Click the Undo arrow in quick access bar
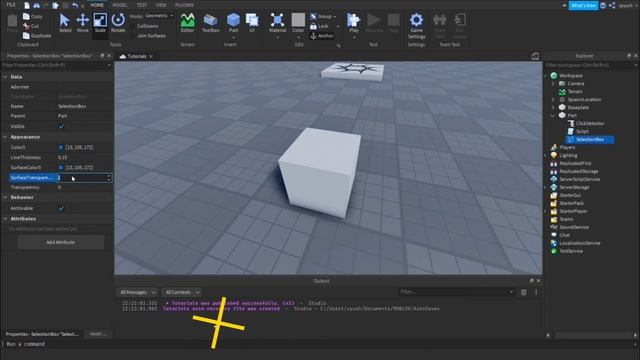This screenshot has width=640, height=360. (x=75, y=5)
